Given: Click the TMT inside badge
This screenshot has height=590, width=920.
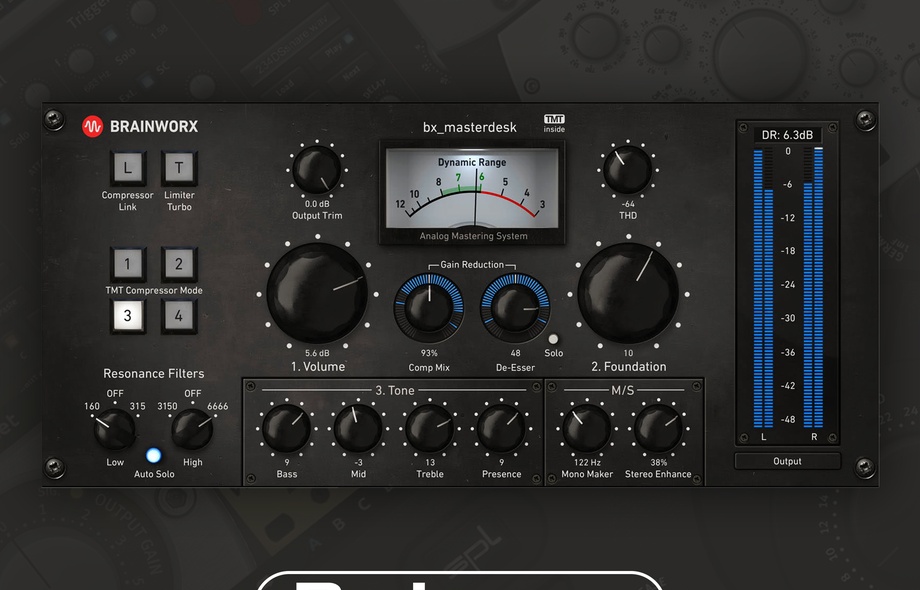Looking at the screenshot, I should 554,123.
